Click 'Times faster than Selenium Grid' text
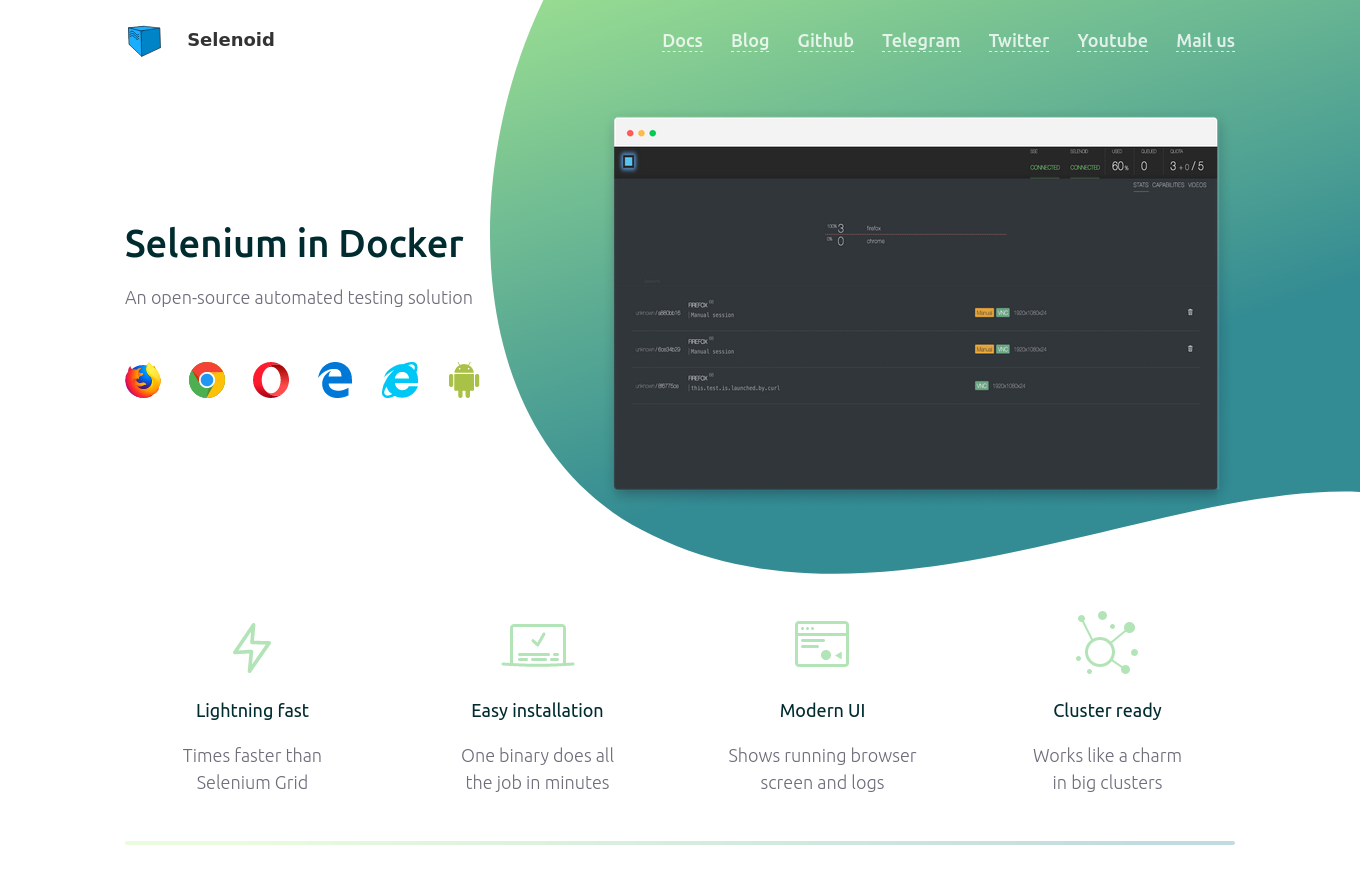Viewport: 1360px width, 888px height. [252, 769]
